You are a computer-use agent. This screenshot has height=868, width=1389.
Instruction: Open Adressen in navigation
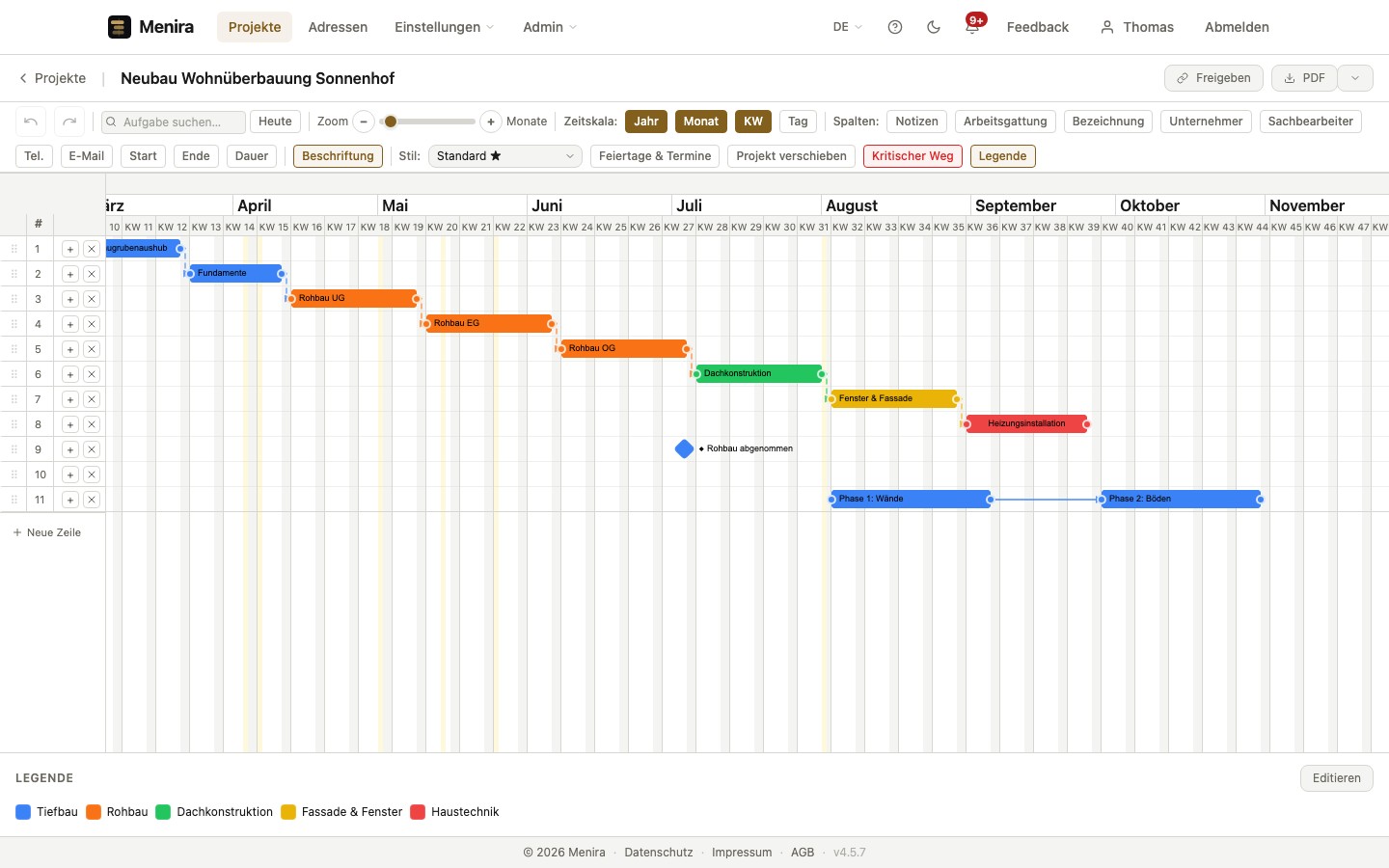338,27
